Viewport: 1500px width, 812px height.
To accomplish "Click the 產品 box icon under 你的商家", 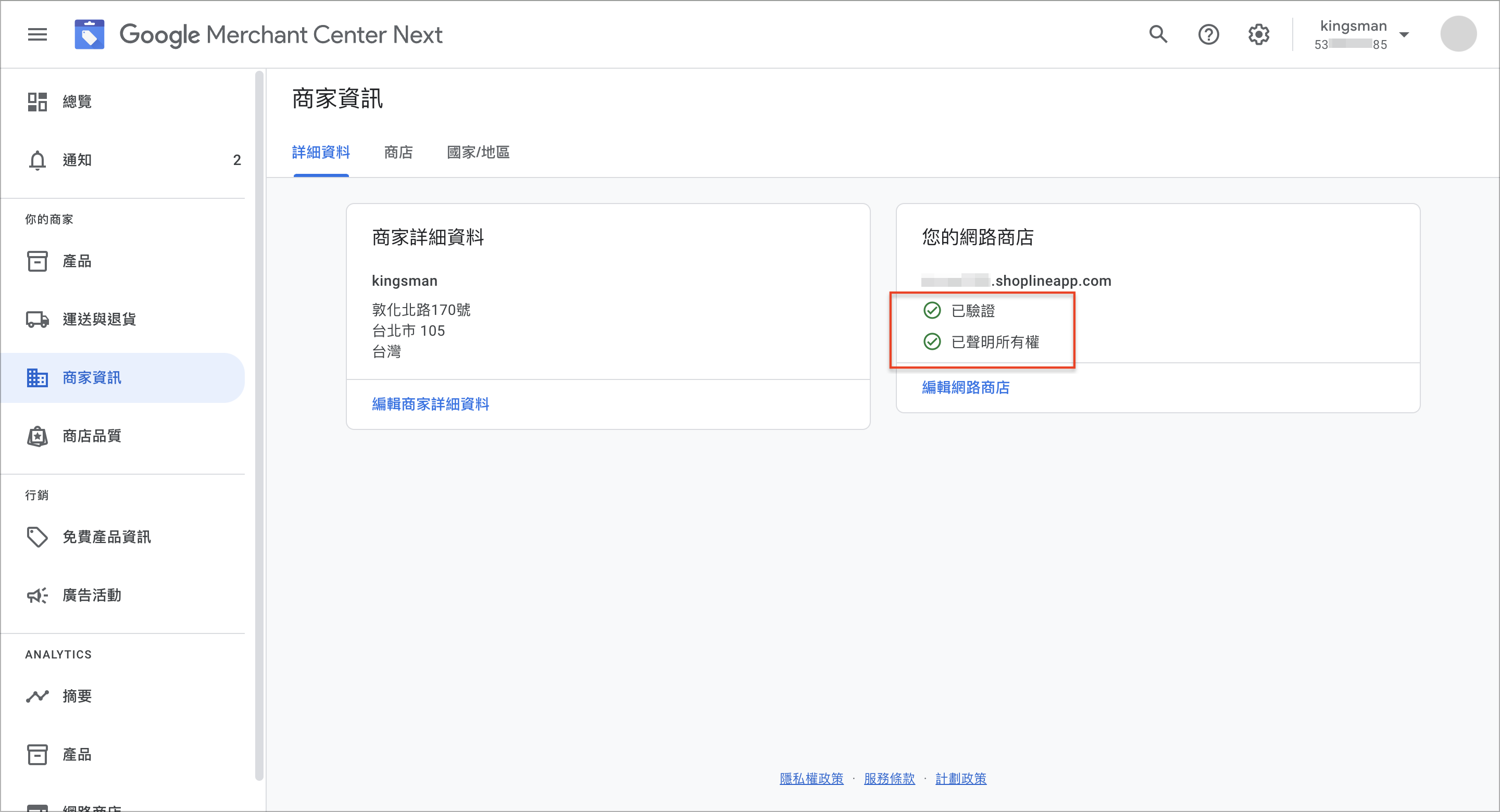I will (37, 261).
